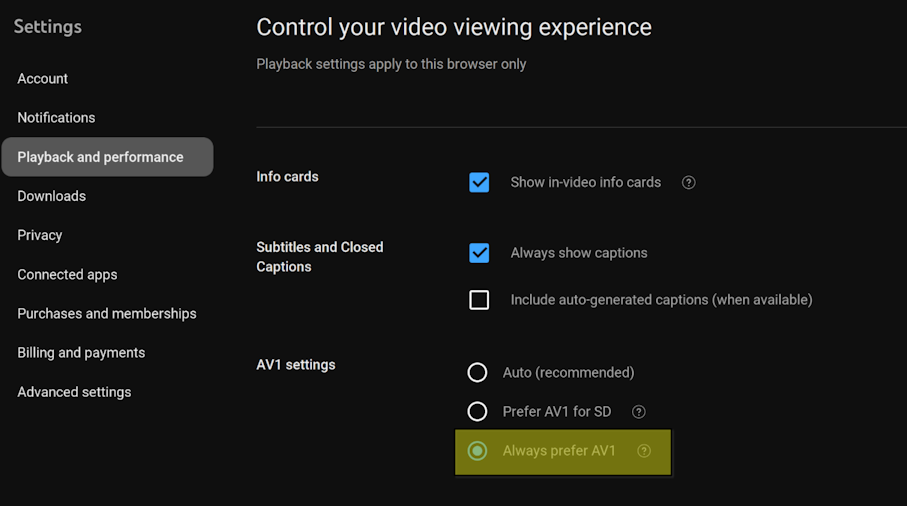907x506 pixels.
Task: Click the Auto (recommended) label text
Action: [569, 372]
